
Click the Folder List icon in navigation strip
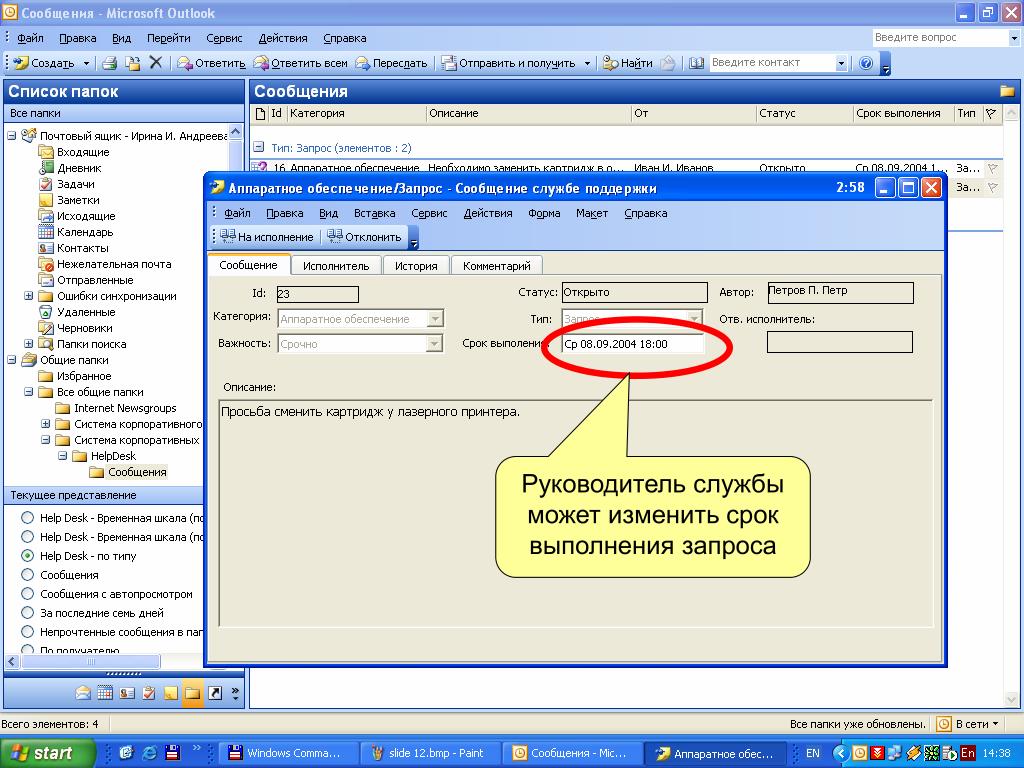193,693
